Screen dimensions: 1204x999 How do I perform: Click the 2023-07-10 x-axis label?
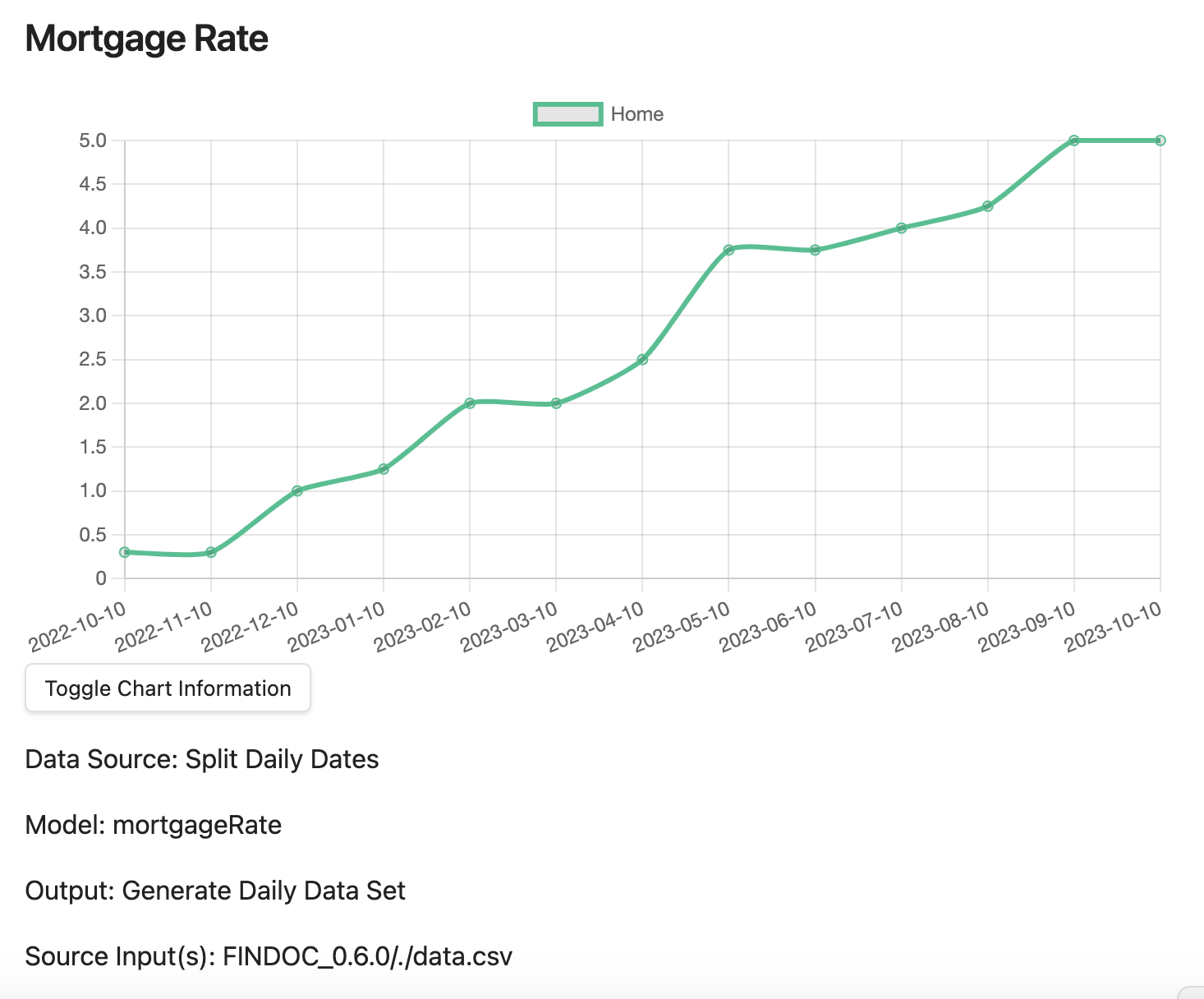856,626
